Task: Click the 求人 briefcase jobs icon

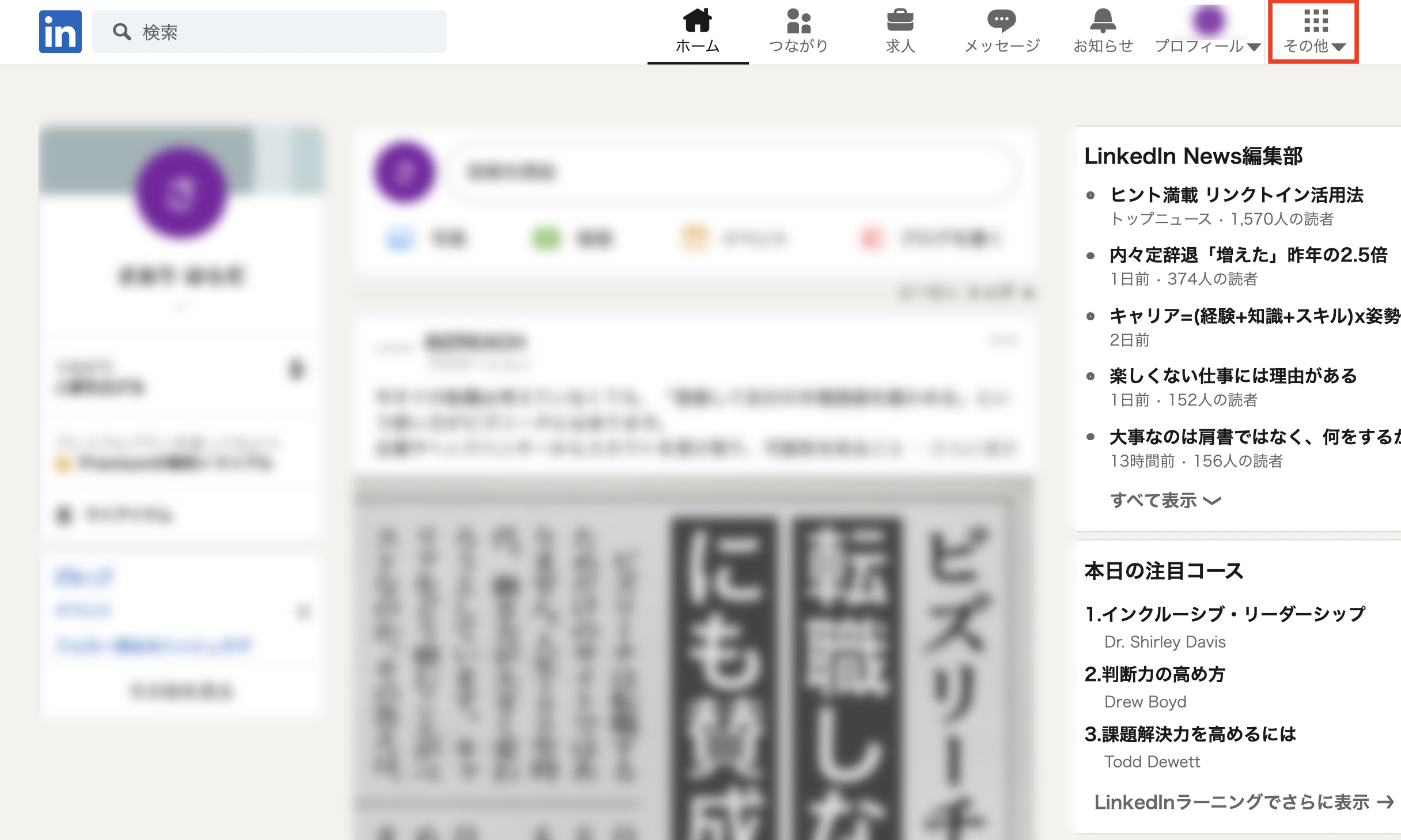Action: 900,21
